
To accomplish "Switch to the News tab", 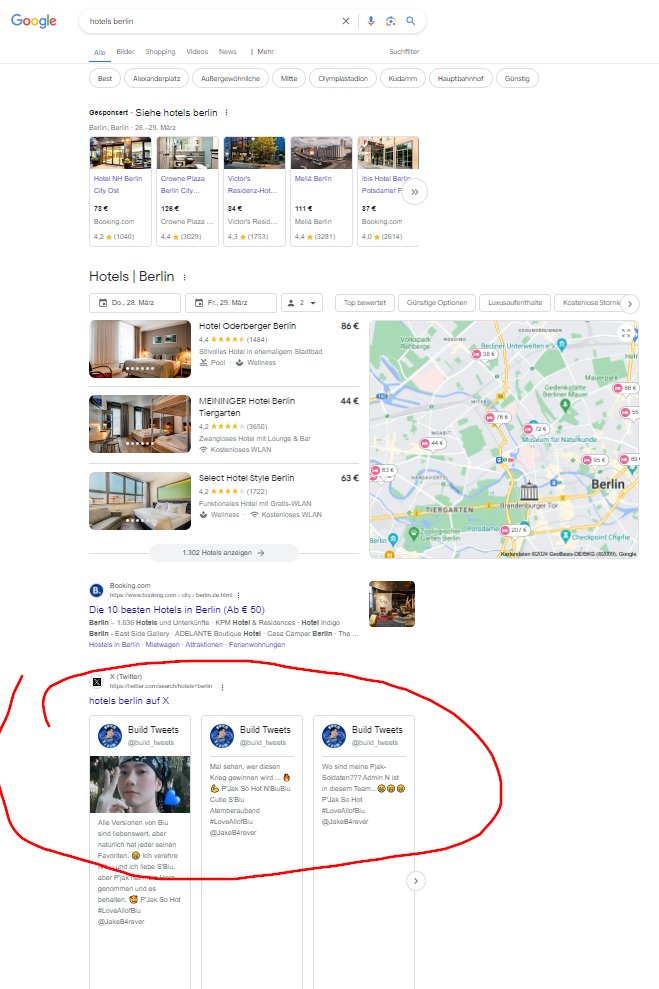I will point(228,52).
